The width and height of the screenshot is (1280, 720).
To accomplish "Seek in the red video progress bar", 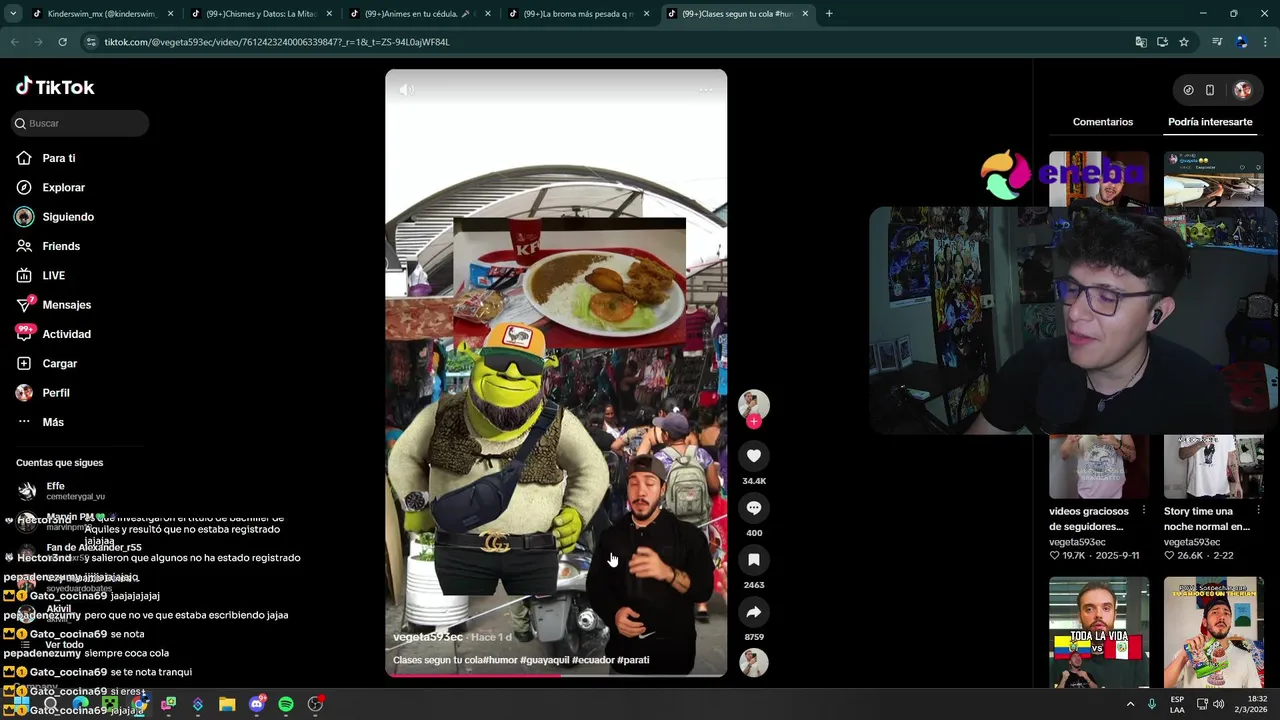I will [556, 675].
